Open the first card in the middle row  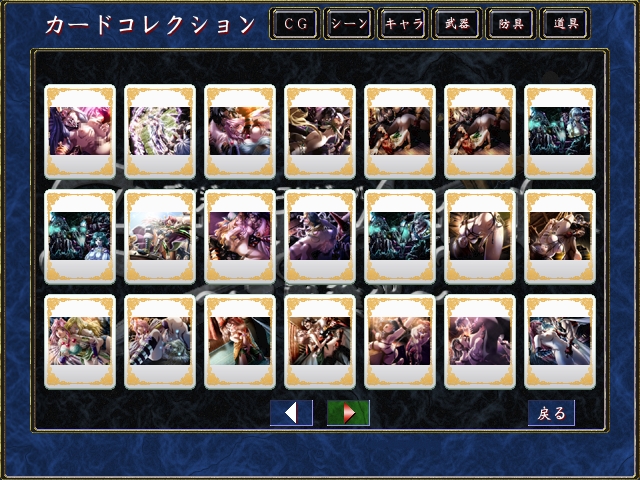pyautogui.click(x=80, y=237)
